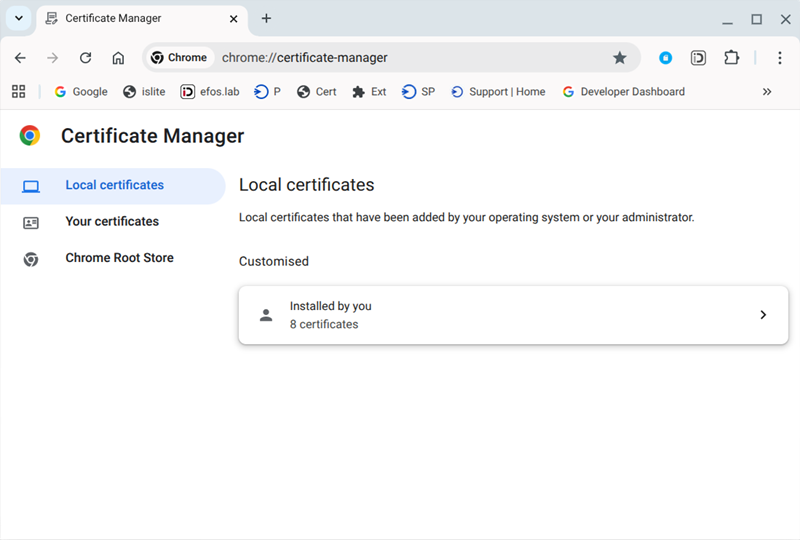The image size is (800, 540).
Task: Open a new tab with plus button
Action: tap(266, 18)
